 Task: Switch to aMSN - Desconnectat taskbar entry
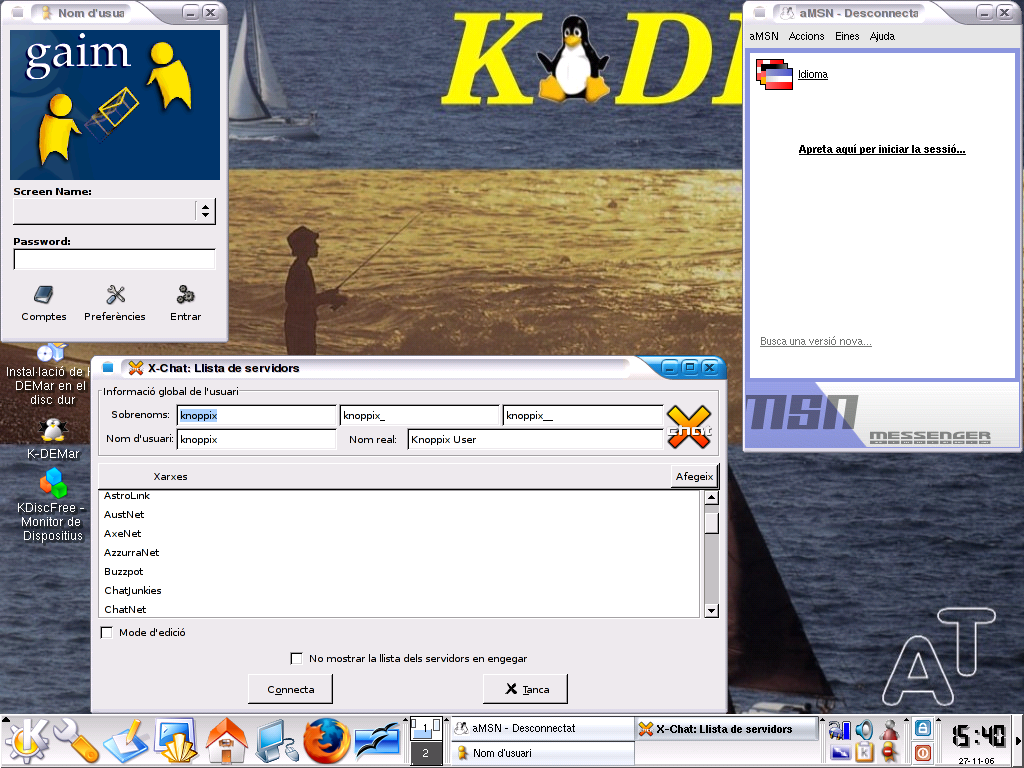point(541,728)
